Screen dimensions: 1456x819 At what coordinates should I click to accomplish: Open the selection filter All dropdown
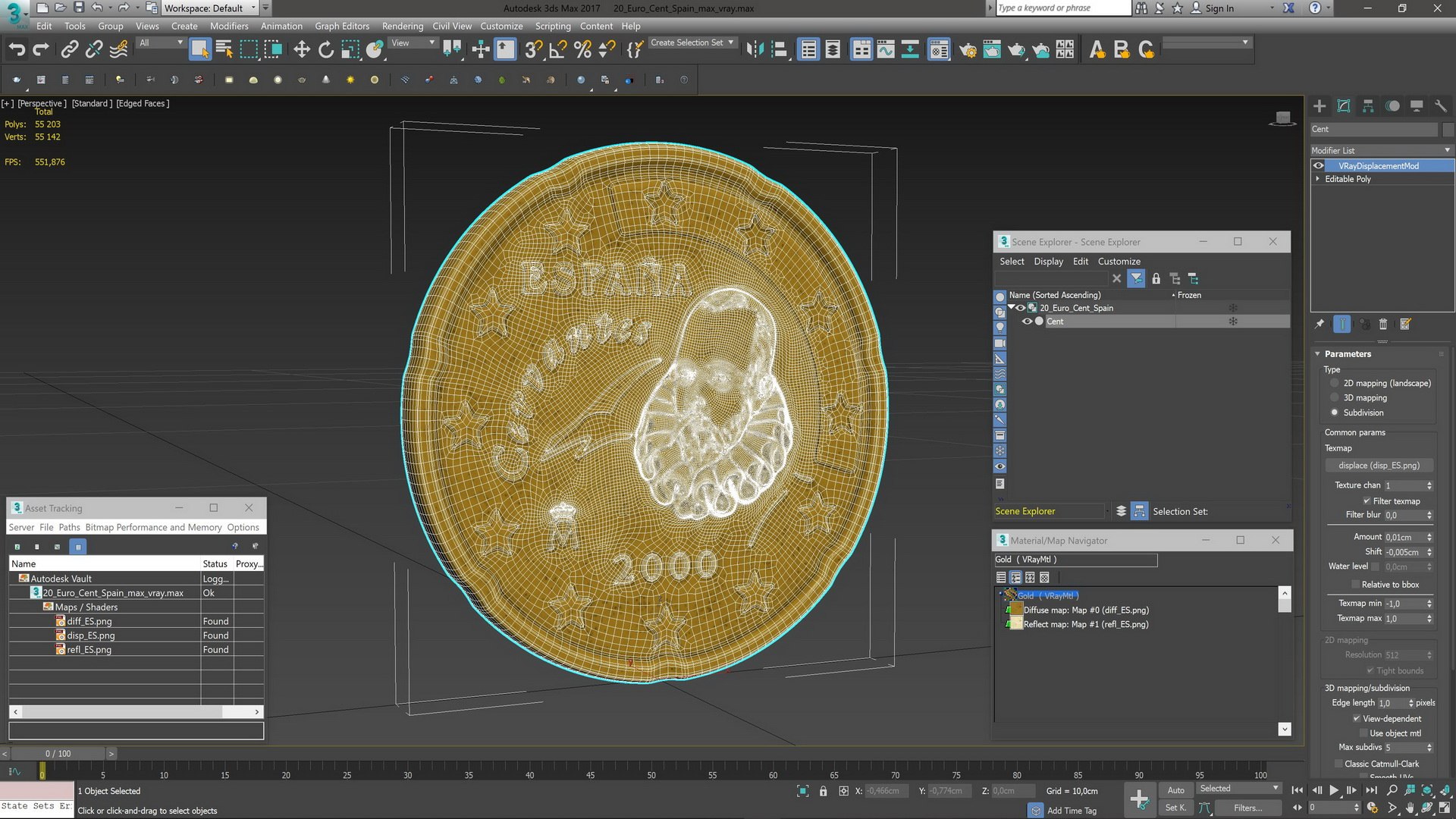click(161, 43)
